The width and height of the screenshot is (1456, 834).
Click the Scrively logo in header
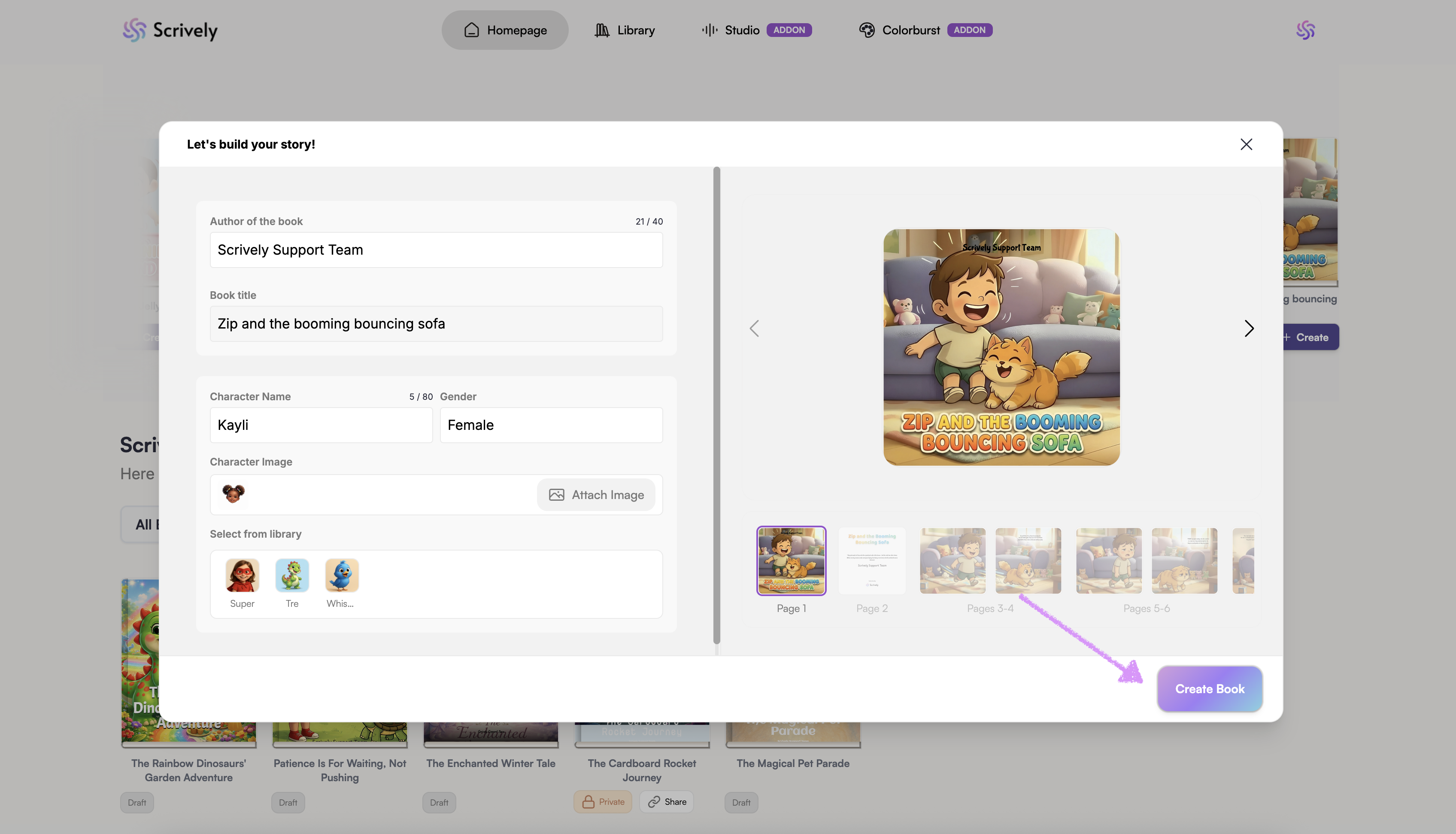pos(170,30)
